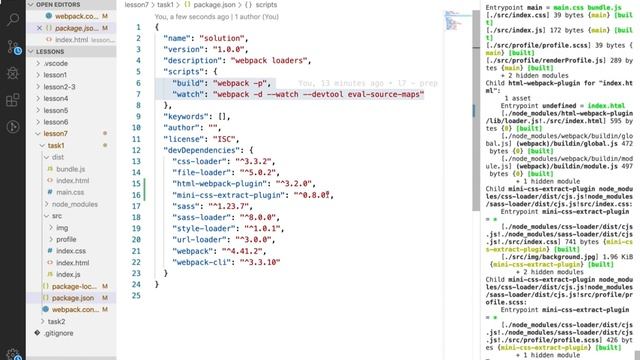The image size is (640, 360).
Task: Collapse the src folder
Action: pyautogui.click(x=46, y=216)
